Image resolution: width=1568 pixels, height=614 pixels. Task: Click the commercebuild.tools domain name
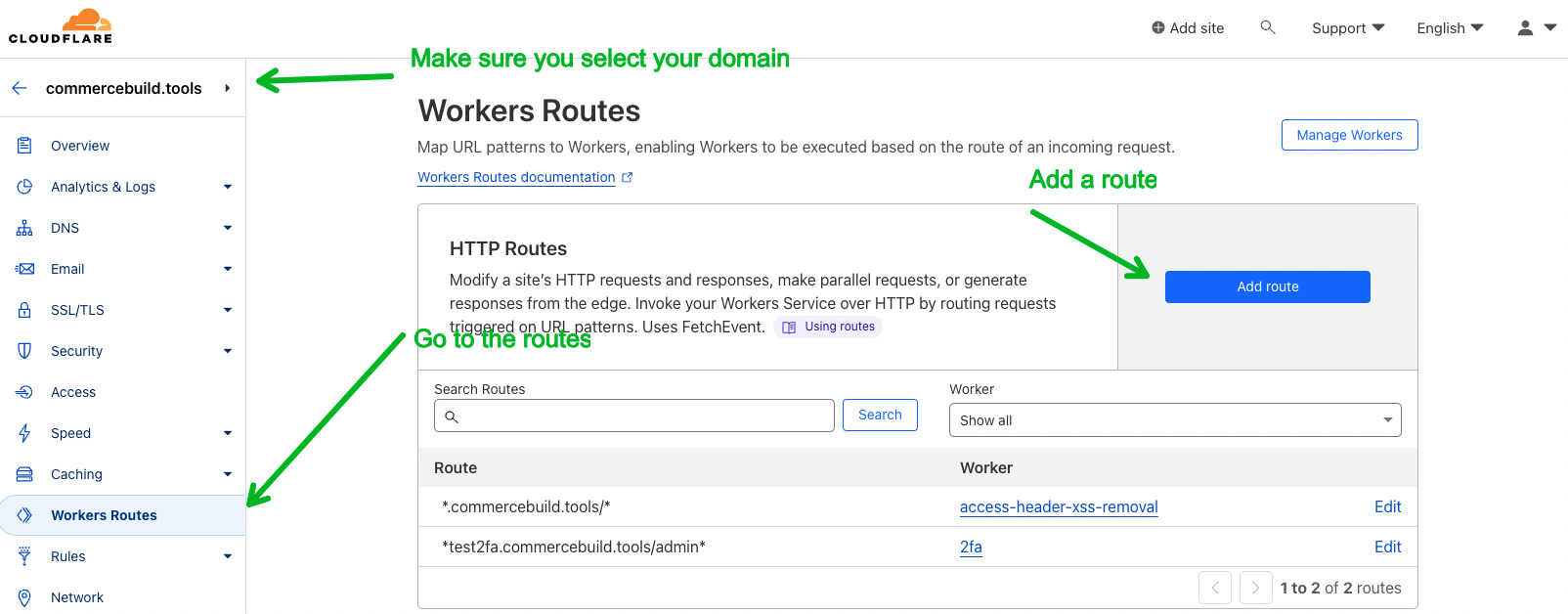pos(124,88)
